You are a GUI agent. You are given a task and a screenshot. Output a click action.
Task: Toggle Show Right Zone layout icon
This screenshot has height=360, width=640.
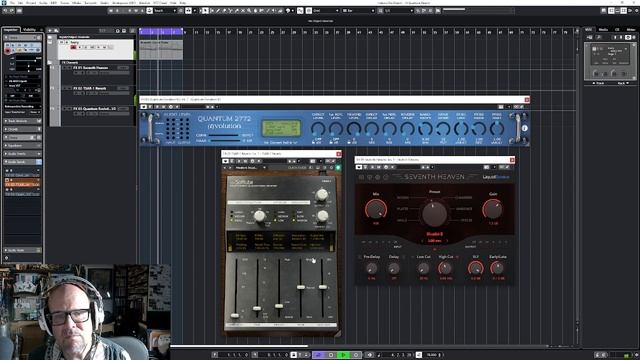point(623,11)
